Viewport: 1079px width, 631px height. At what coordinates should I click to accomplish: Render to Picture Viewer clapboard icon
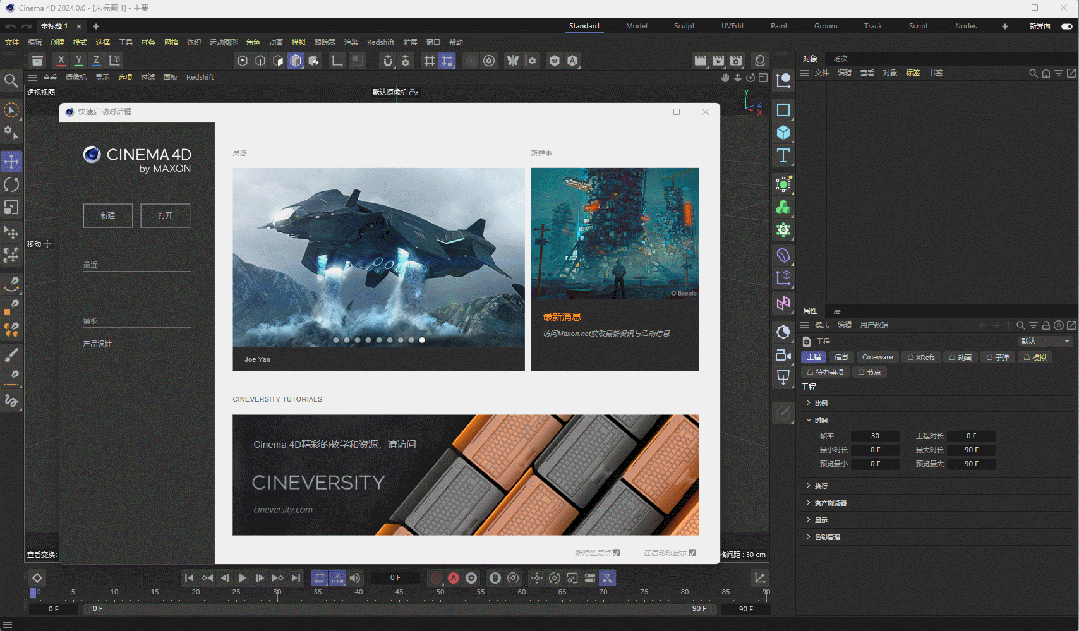718,61
